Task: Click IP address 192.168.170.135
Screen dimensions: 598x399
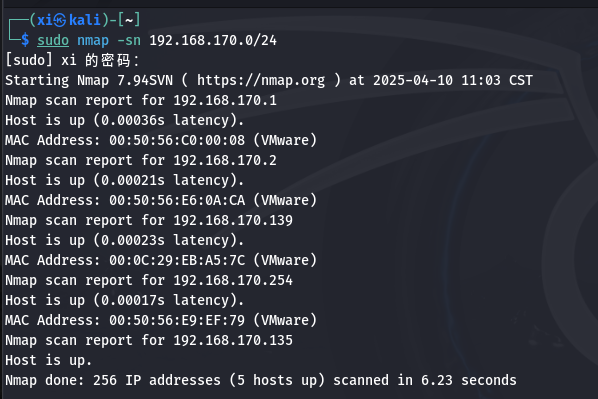Action: coord(233,340)
